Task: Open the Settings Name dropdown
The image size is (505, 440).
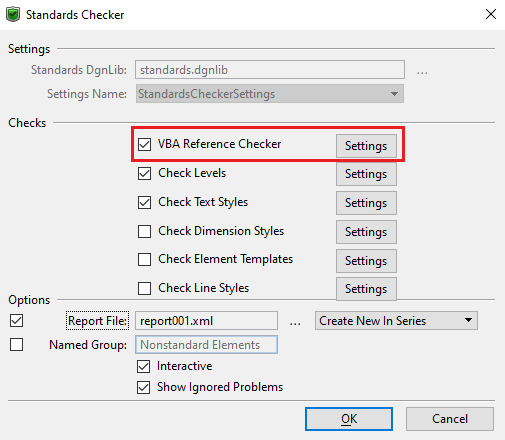Action: [270, 94]
